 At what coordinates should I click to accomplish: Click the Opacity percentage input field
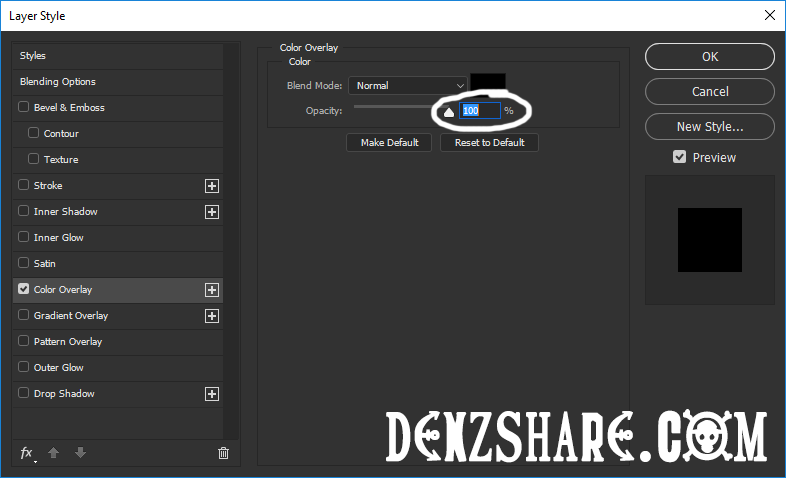pos(480,111)
